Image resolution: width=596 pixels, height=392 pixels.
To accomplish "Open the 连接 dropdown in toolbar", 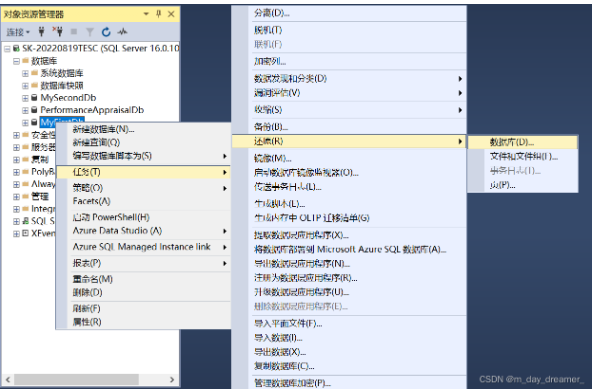I will tap(18, 32).
